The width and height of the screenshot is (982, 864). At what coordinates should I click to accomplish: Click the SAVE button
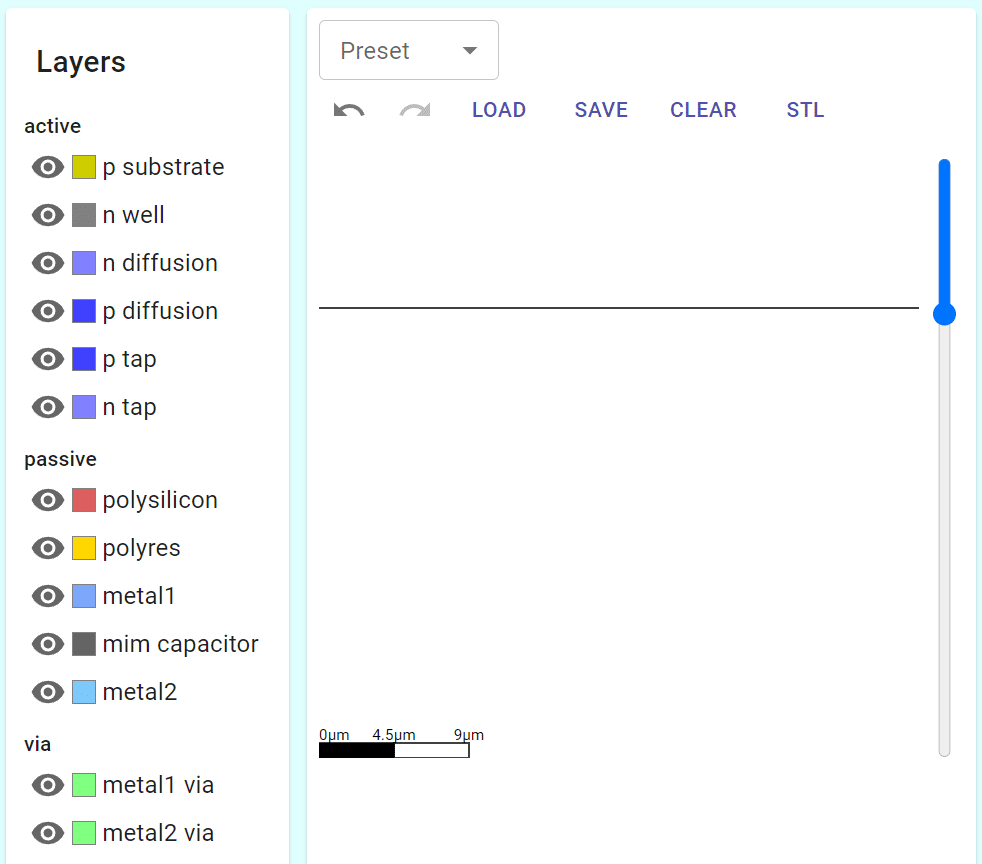[x=601, y=110]
